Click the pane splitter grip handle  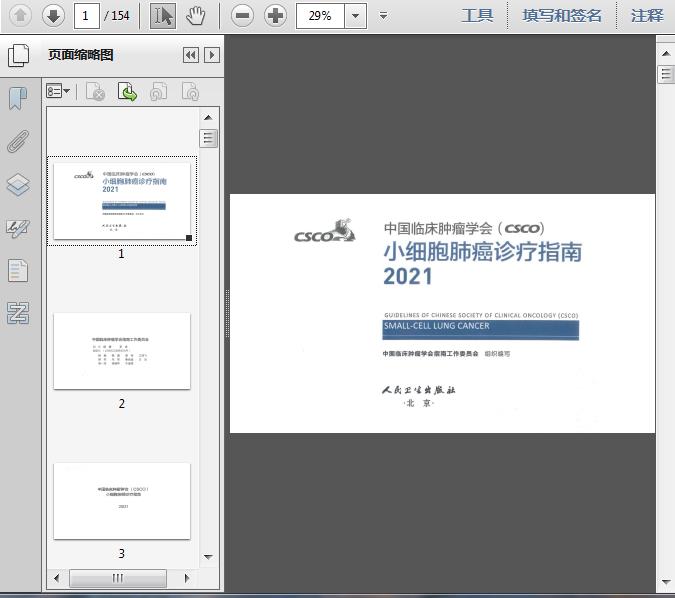[227, 314]
